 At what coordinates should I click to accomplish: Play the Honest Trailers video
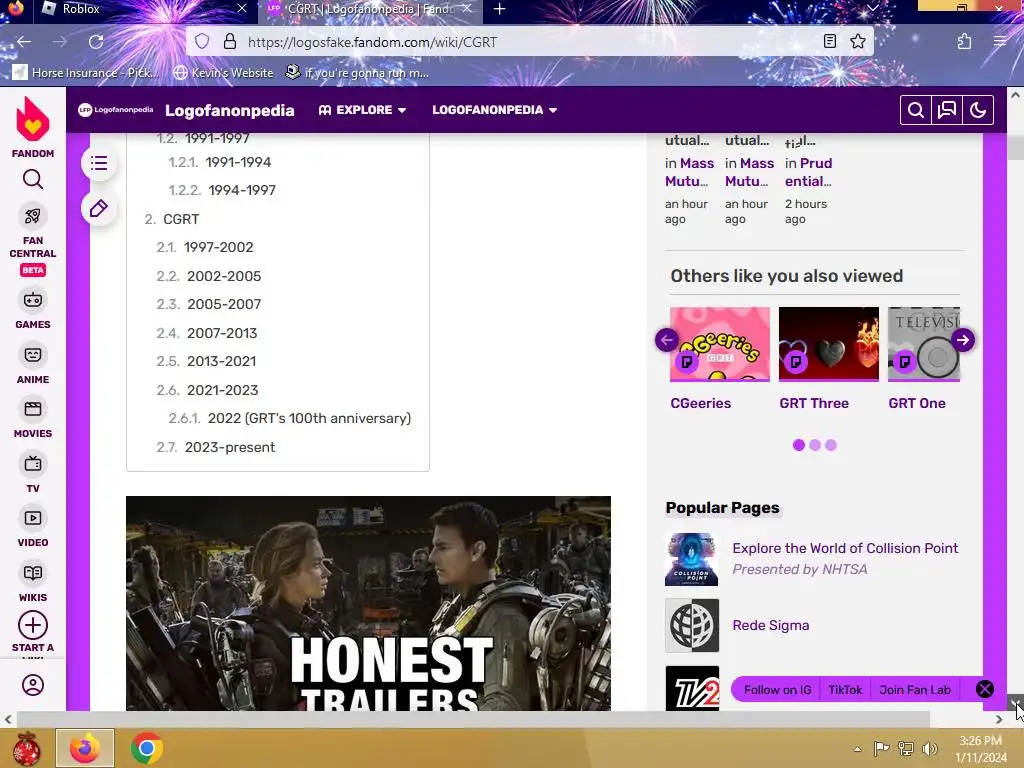[368, 603]
